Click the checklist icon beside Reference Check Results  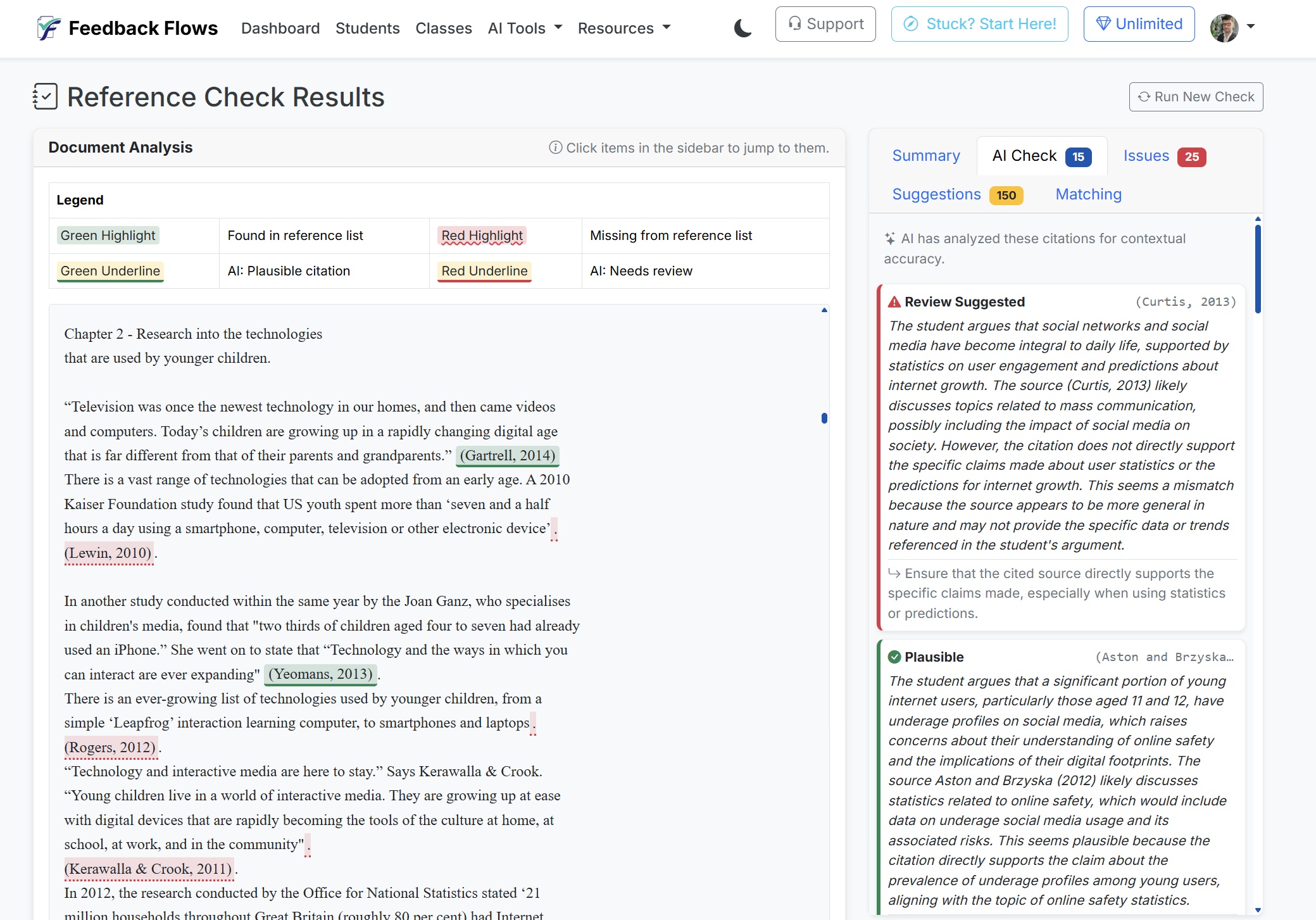click(x=45, y=96)
